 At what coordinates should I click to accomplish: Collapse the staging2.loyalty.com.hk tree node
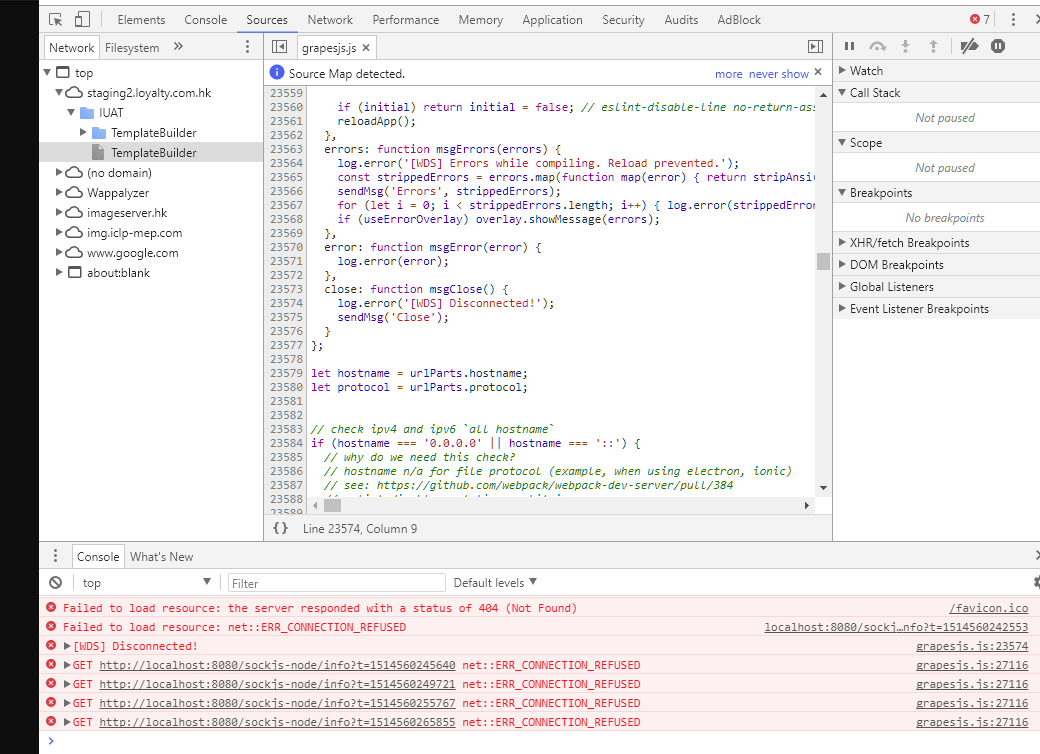(x=59, y=92)
